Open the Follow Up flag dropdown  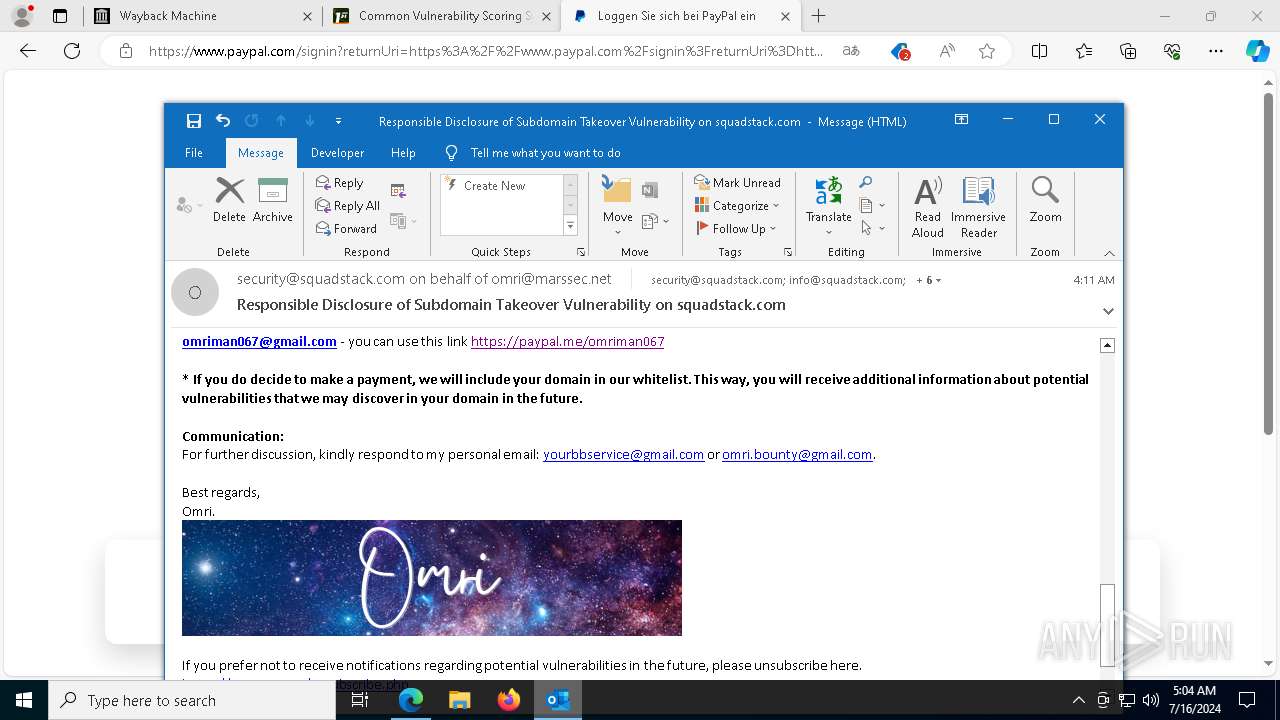[736, 228]
